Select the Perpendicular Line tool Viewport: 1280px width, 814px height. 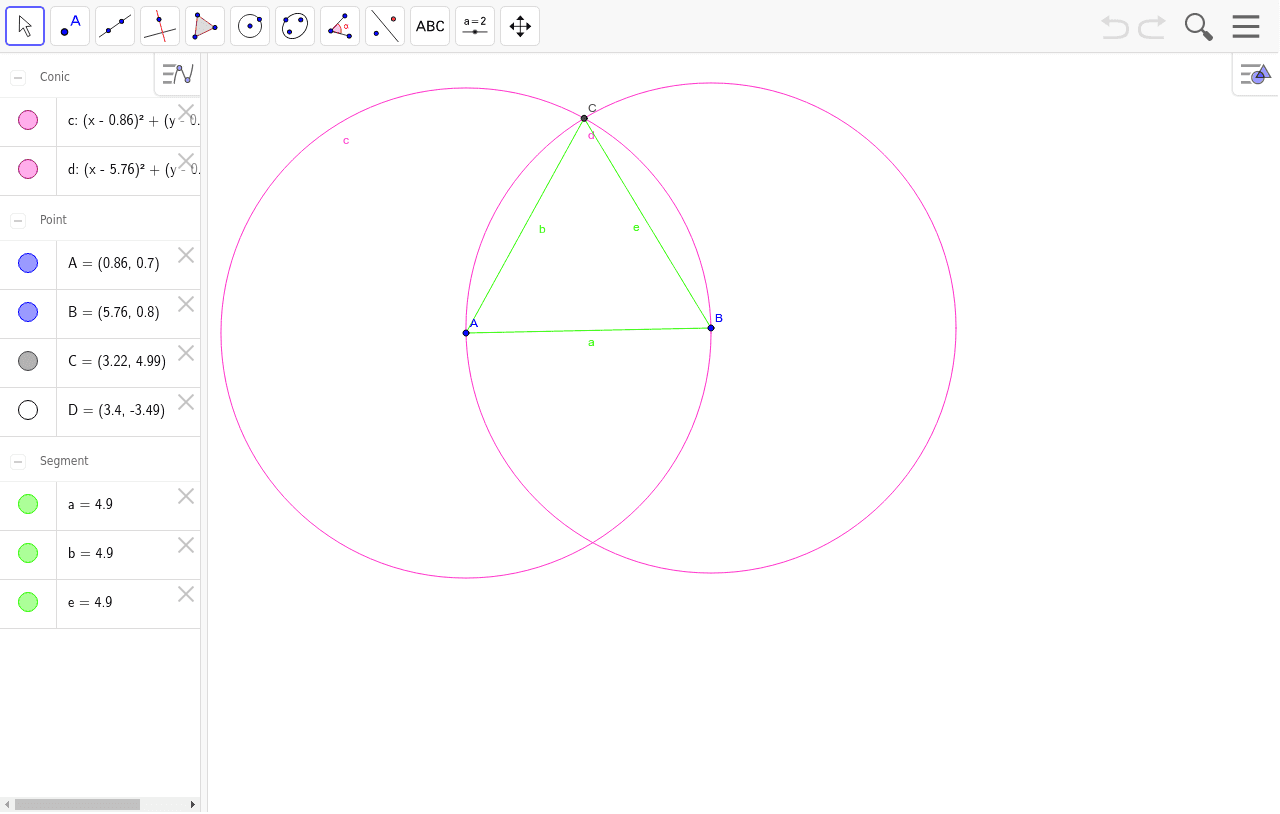point(160,26)
